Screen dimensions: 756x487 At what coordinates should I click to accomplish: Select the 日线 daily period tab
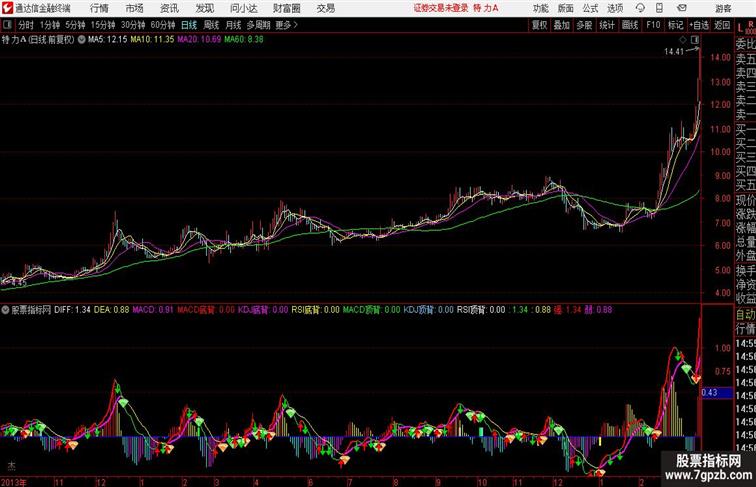pyautogui.click(x=189, y=25)
